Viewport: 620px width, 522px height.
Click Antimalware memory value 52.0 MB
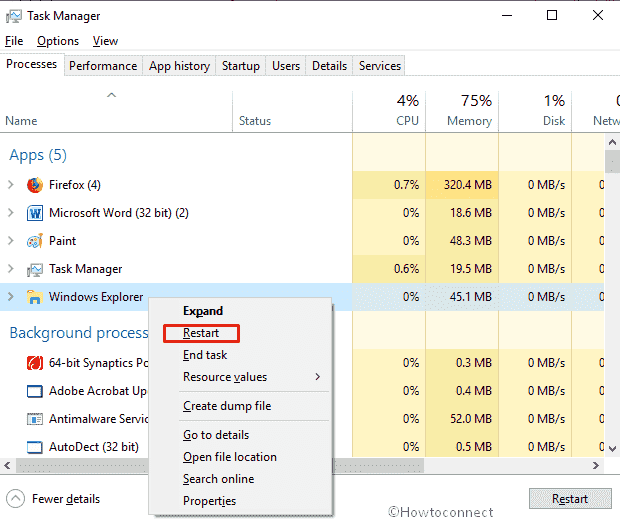(471, 419)
